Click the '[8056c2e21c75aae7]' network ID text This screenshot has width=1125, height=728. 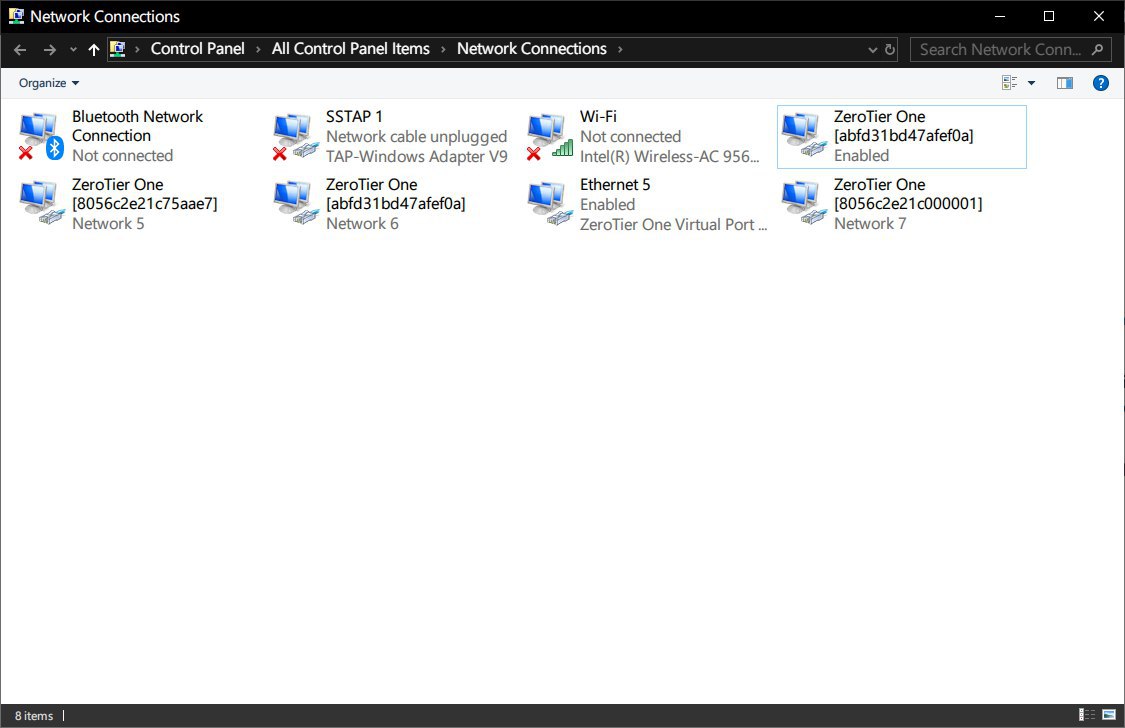tap(144, 204)
